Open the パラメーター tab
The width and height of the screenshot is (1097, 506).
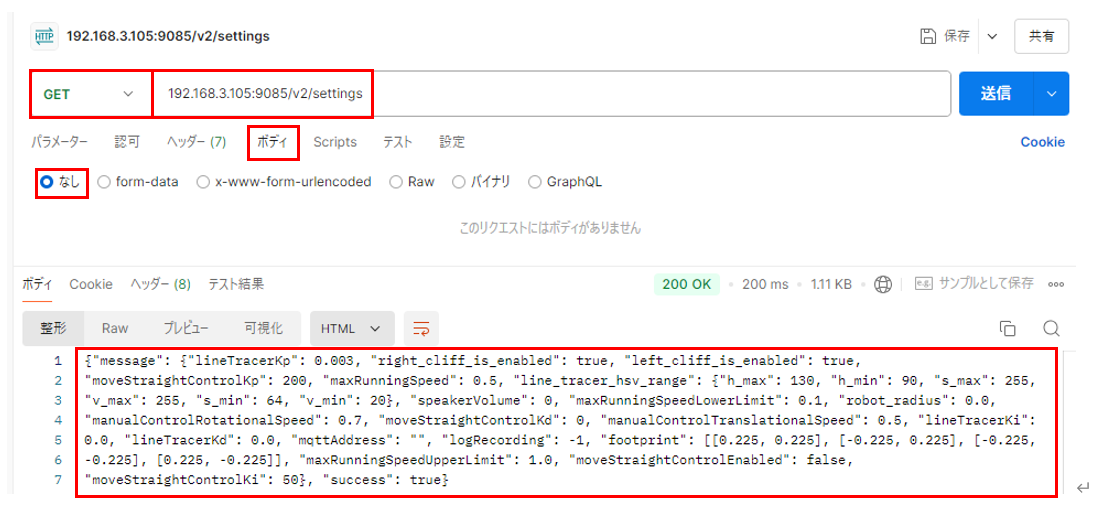tap(59, 142)
